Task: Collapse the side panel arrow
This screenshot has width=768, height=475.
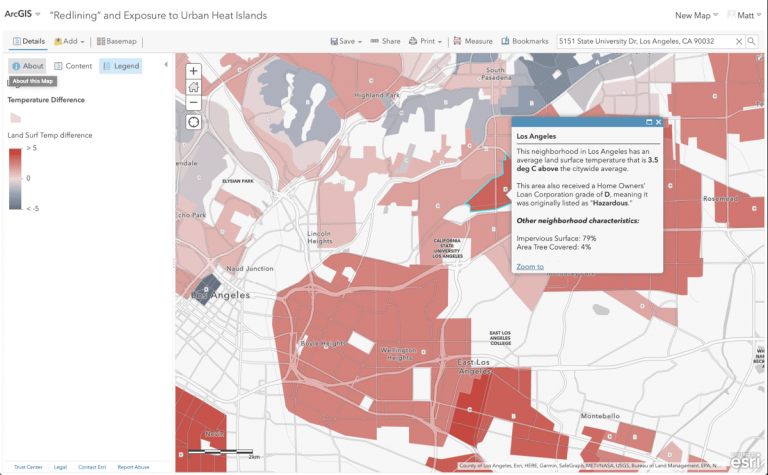Action: [x=166, y=64]
